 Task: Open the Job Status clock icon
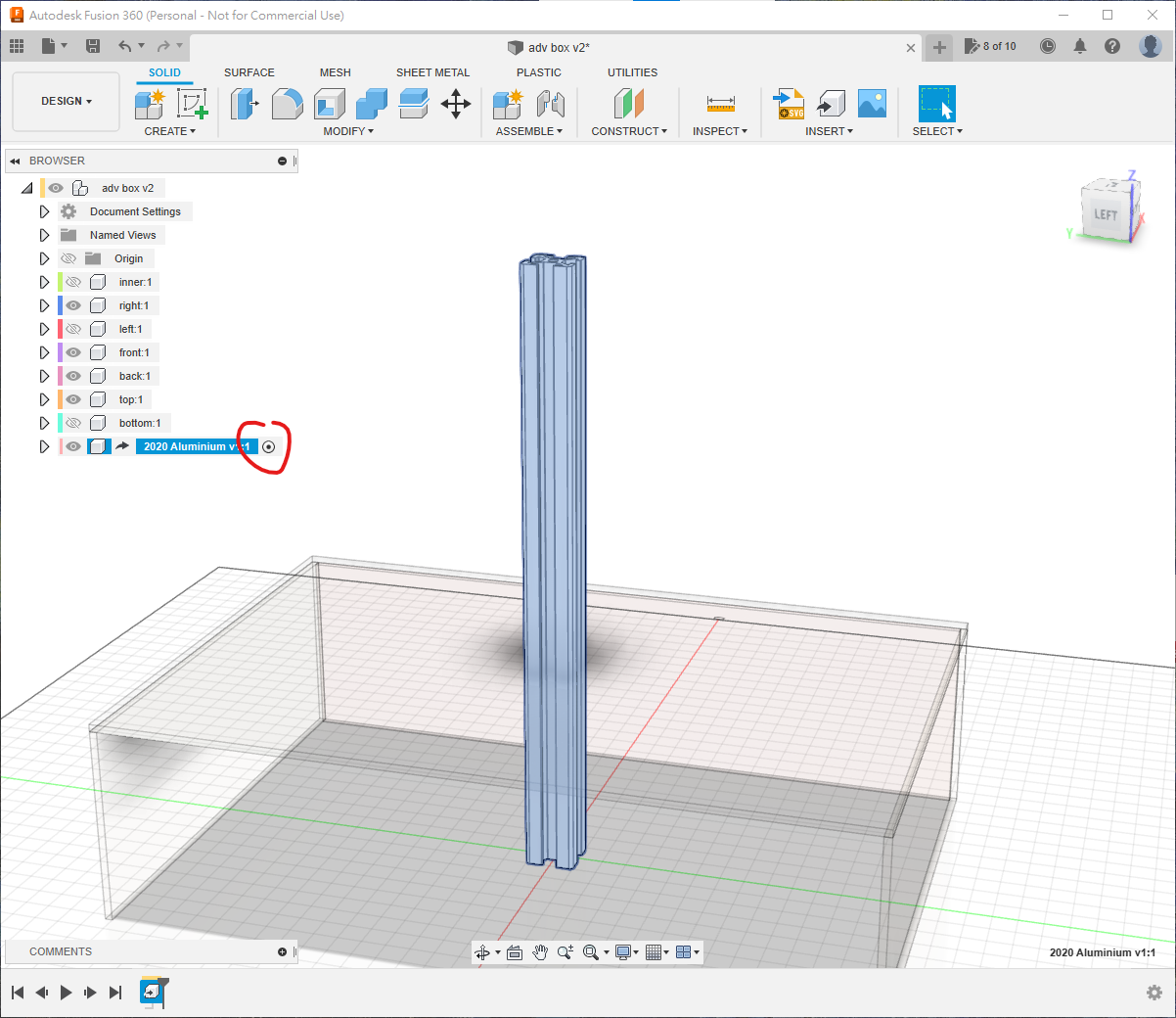[x=1048, y=46]
